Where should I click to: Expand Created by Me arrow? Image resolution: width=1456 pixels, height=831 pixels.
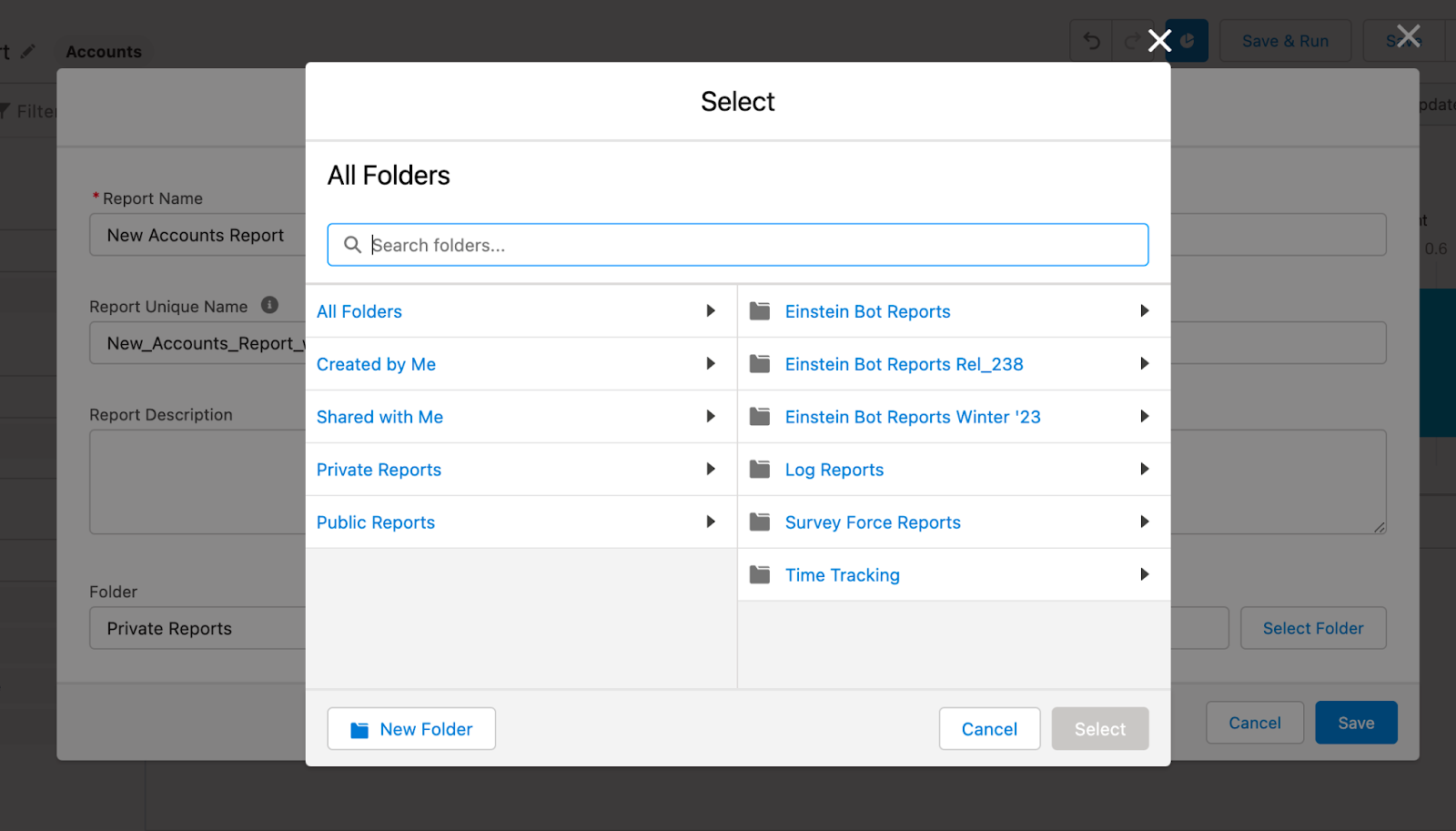pyautogui.click(x=711, y=364)
